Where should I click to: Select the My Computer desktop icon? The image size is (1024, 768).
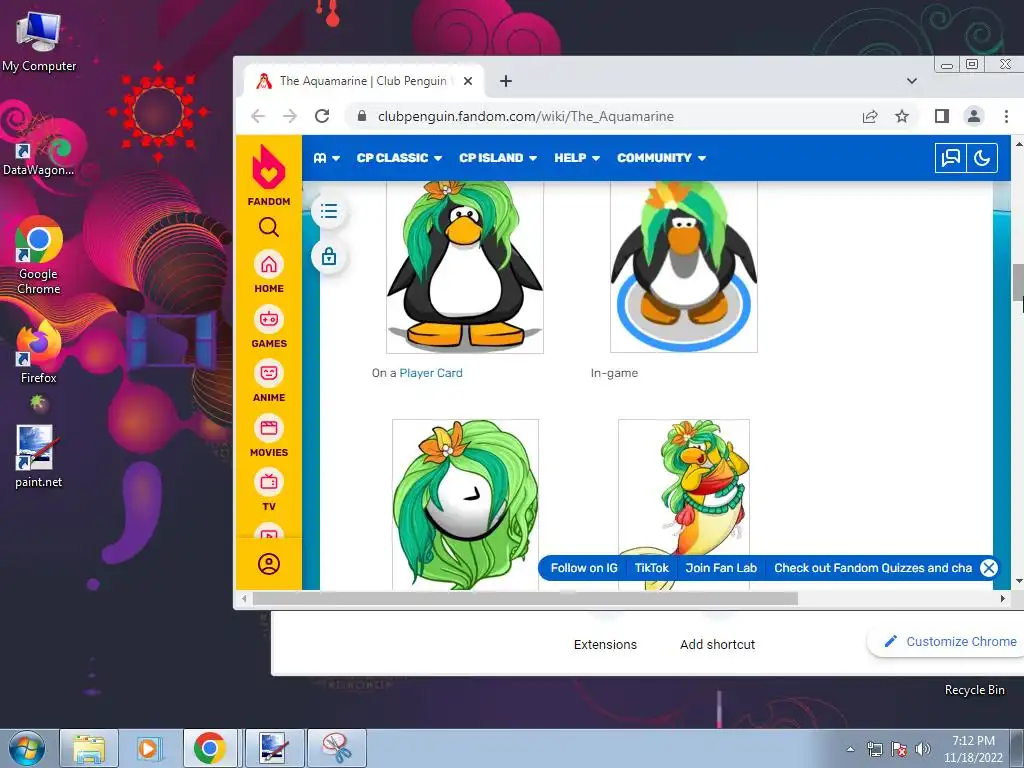pos(39,42)
